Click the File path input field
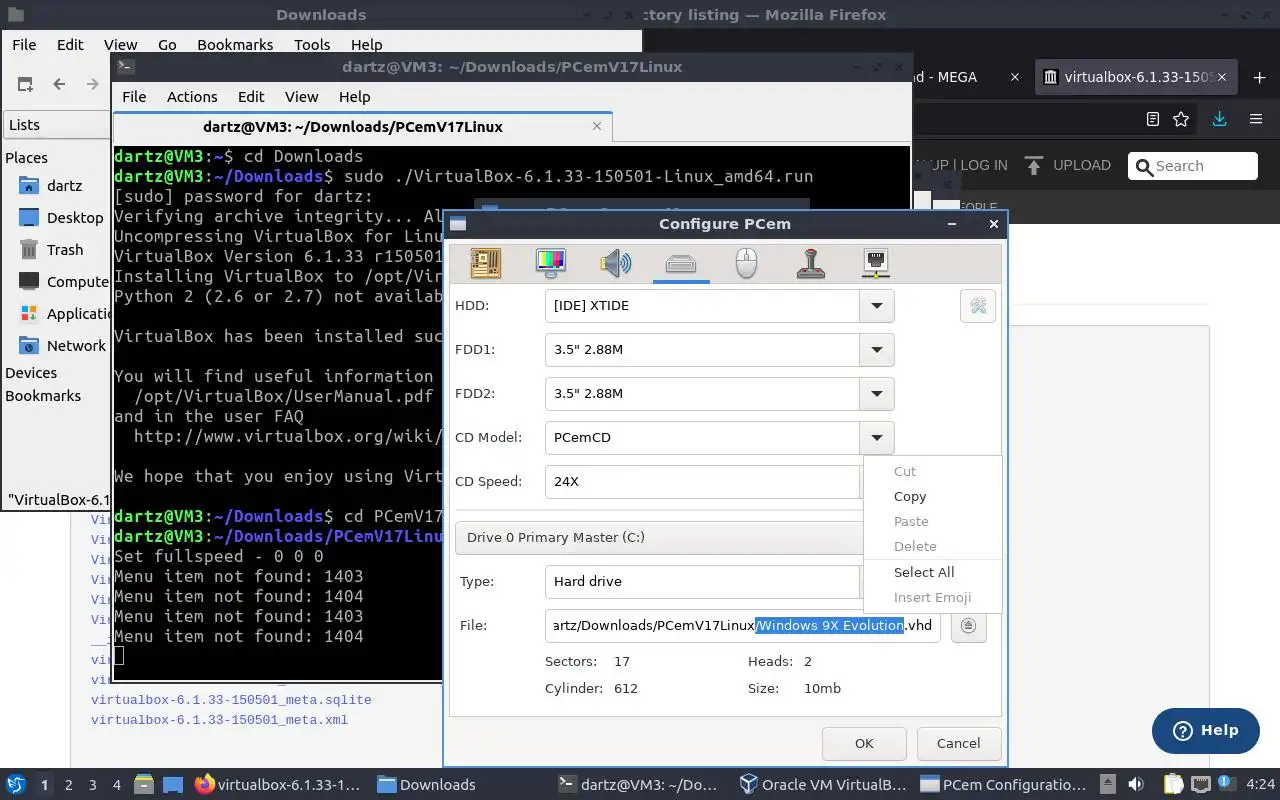Screen dimensions: 1280x800 (x=742, y=626)
